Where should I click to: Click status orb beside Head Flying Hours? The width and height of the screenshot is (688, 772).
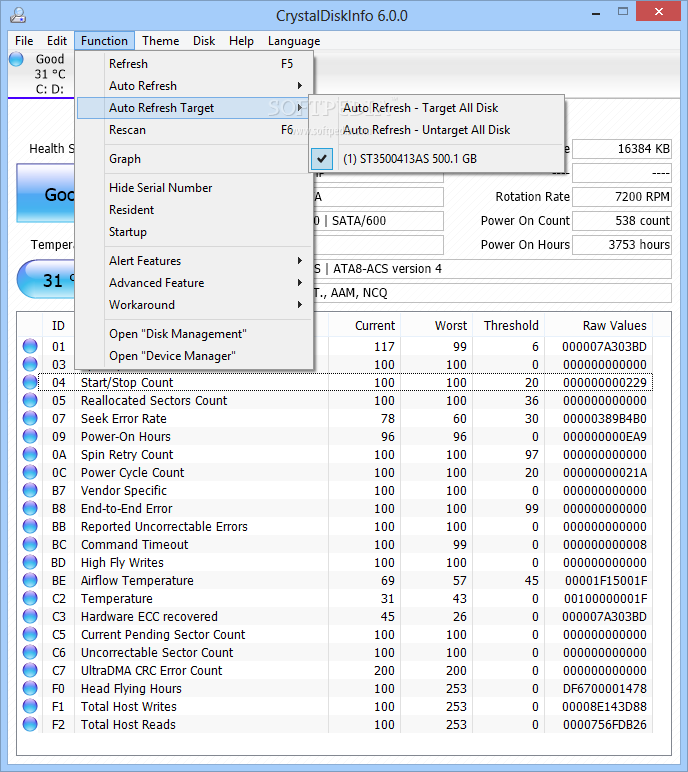click(30, 688)
